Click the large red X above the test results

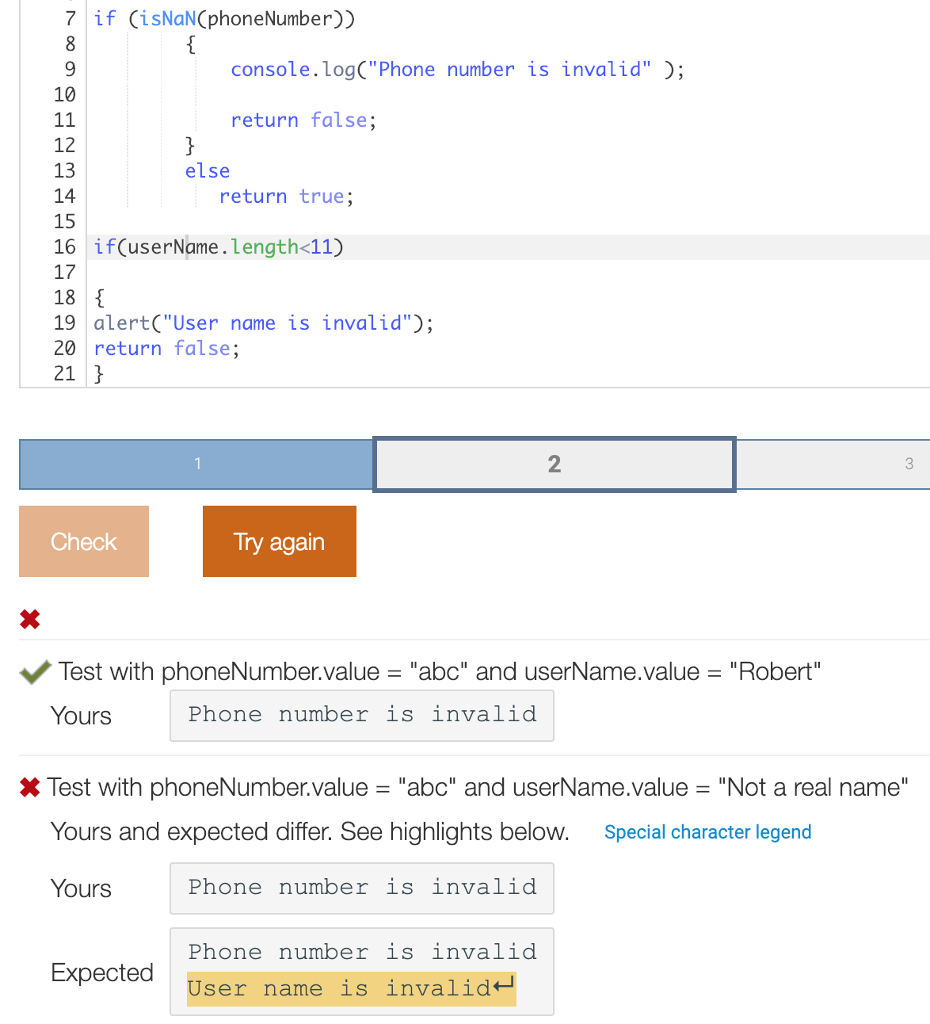(29, 619)
